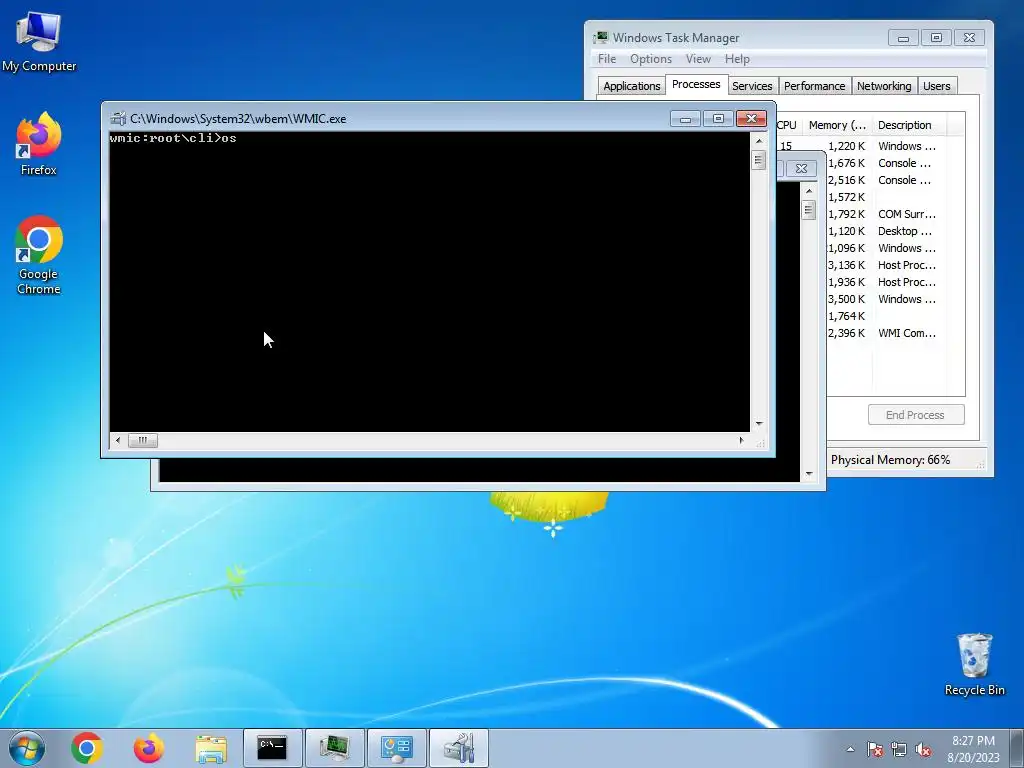Launch Firefox from the taskbar
Viewport: 1024px width, 768px height.
tap(149, 748)
